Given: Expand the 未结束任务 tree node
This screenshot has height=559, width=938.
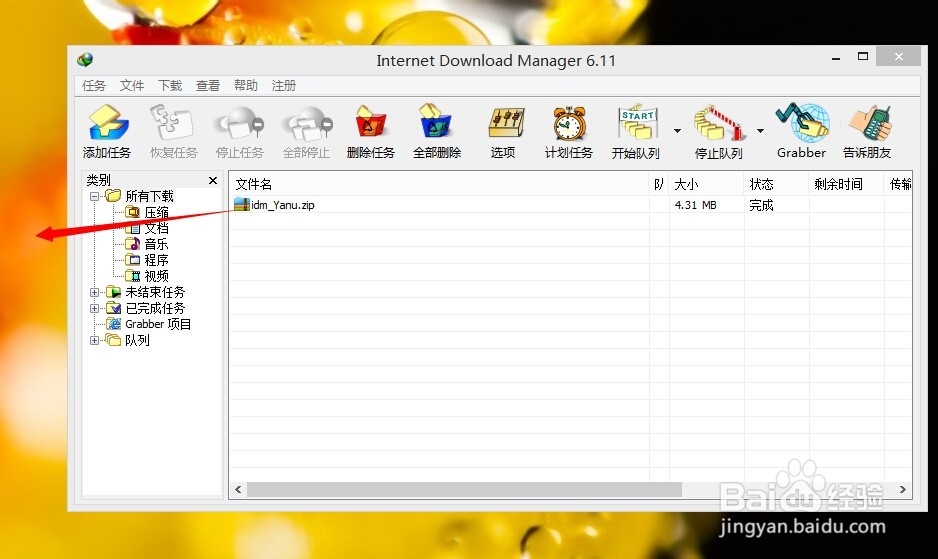Looking at the screenshot, I should click(x=95, y=292).
